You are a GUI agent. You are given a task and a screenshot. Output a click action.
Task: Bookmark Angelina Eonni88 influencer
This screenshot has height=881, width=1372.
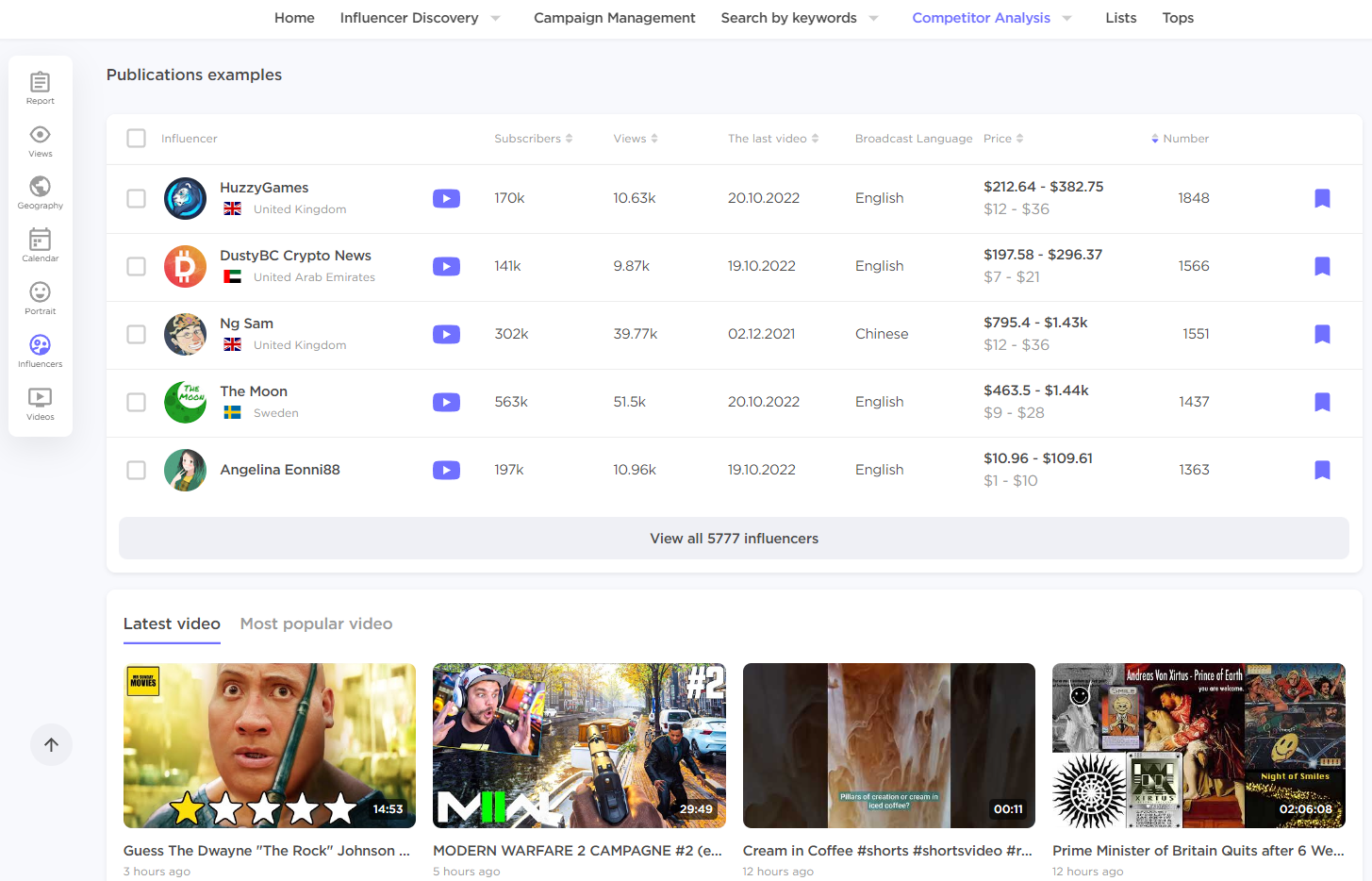1322,470
